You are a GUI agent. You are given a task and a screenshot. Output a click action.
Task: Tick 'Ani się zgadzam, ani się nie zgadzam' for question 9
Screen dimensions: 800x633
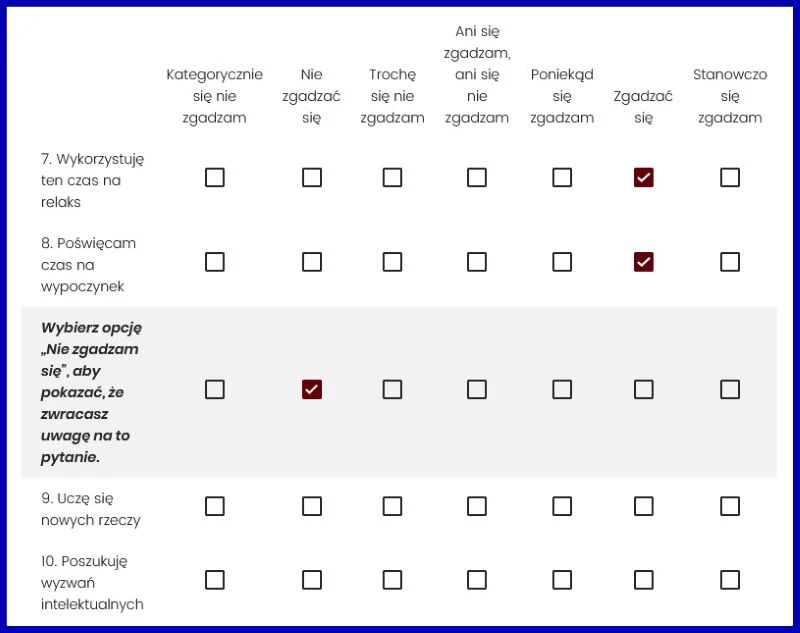(x=477, y=506)
